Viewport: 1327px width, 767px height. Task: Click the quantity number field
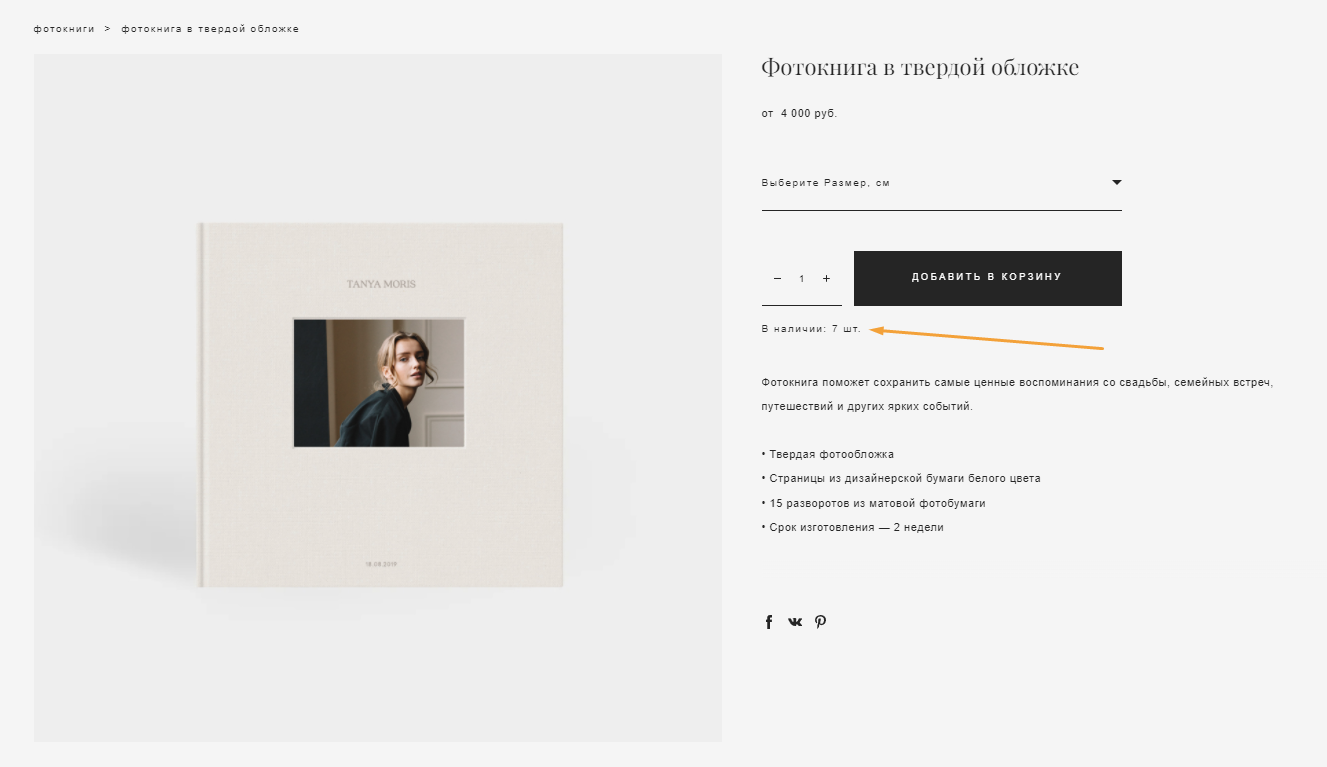pyautogui.click(x=801, y=278)
